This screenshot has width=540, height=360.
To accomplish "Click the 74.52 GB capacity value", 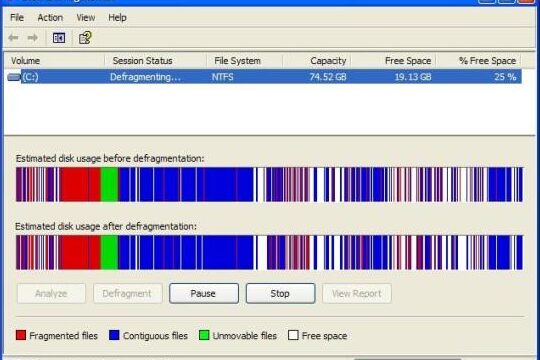I will coord(328,77).
